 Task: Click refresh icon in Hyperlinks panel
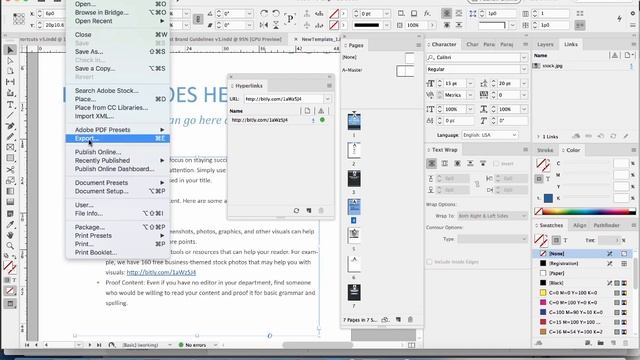tap(296, 211)
